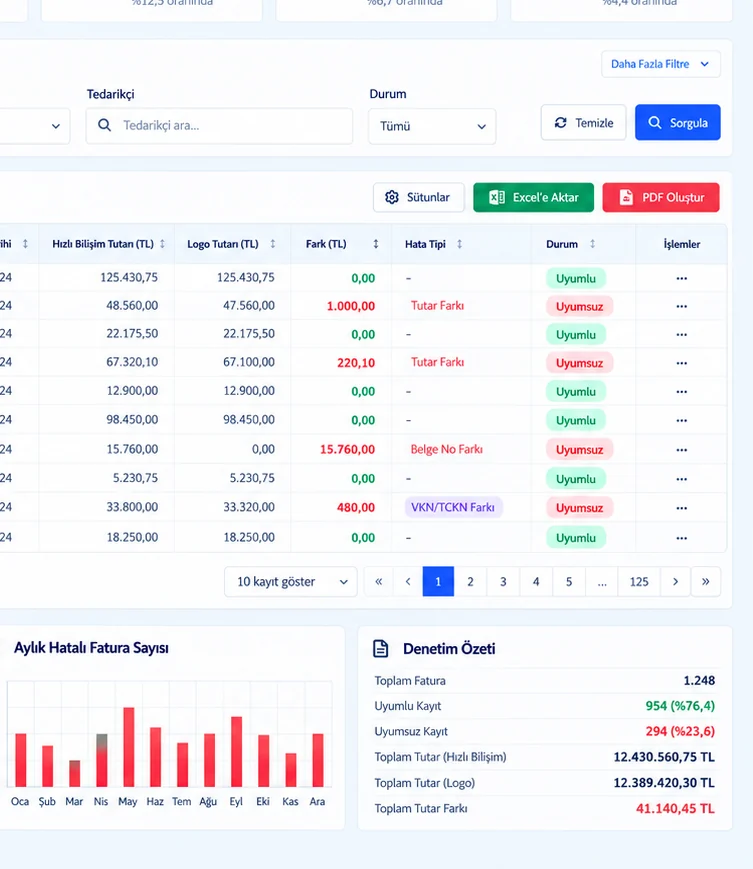Viewport: 753px width, 869px height.
Task: Select page 5 in pagination
Action: (x=569, y=581)
